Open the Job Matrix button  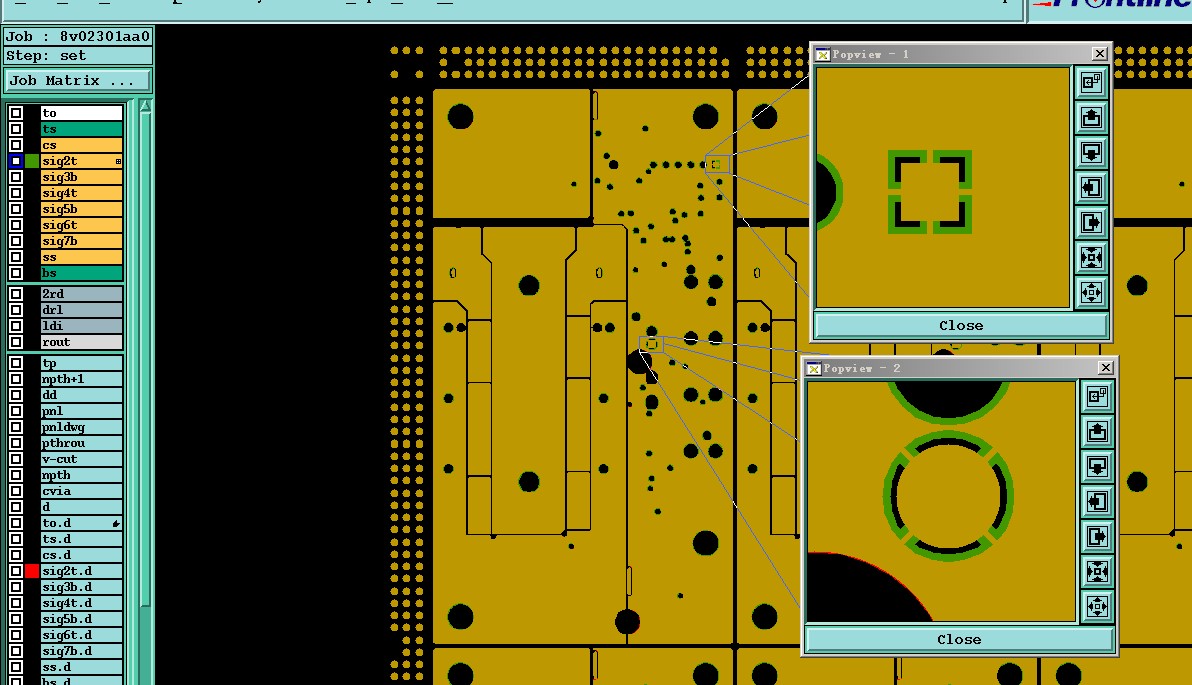pyautogui.click(x=78, y=81)
